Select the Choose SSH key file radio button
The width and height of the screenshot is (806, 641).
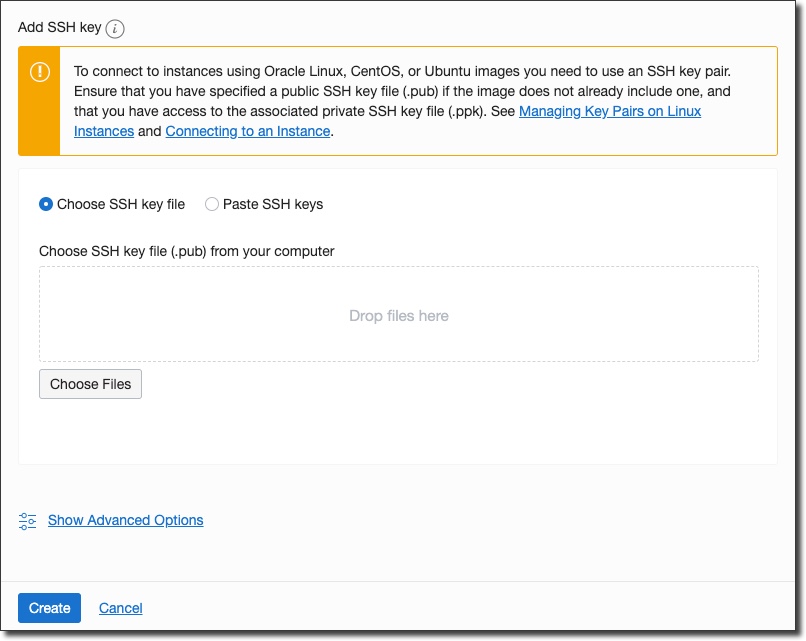(46, 204)
